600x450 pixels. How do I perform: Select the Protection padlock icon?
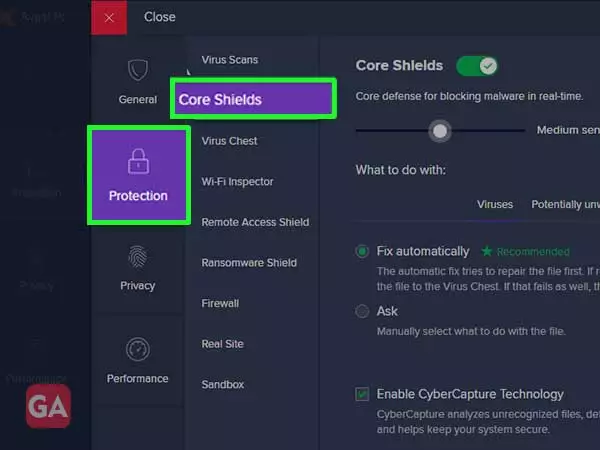coord(138,161)
